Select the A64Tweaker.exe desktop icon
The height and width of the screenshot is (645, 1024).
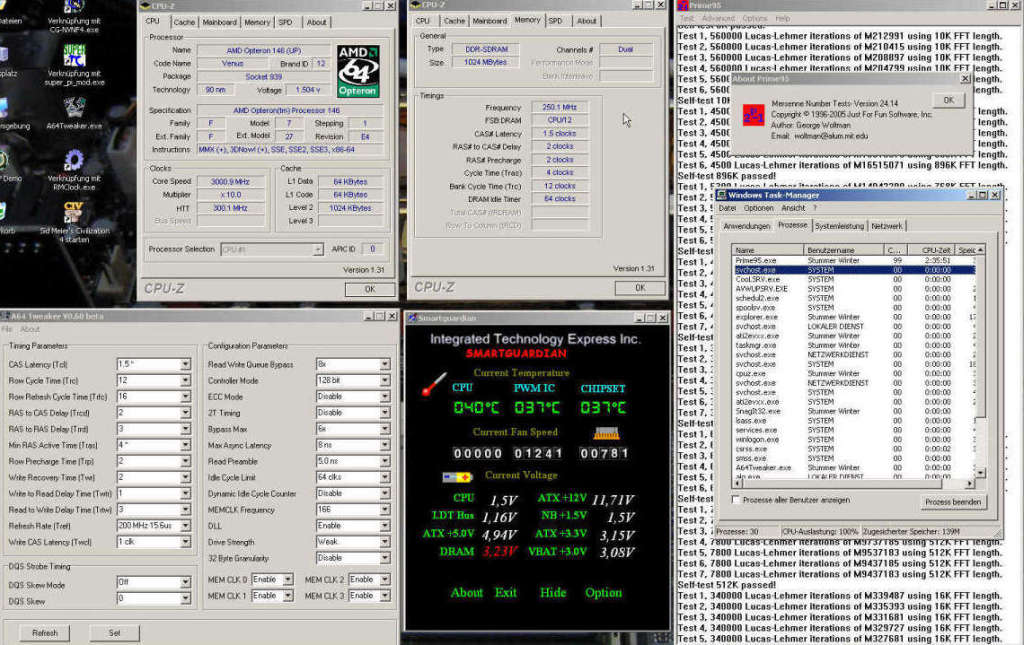[x=74, y=112]
